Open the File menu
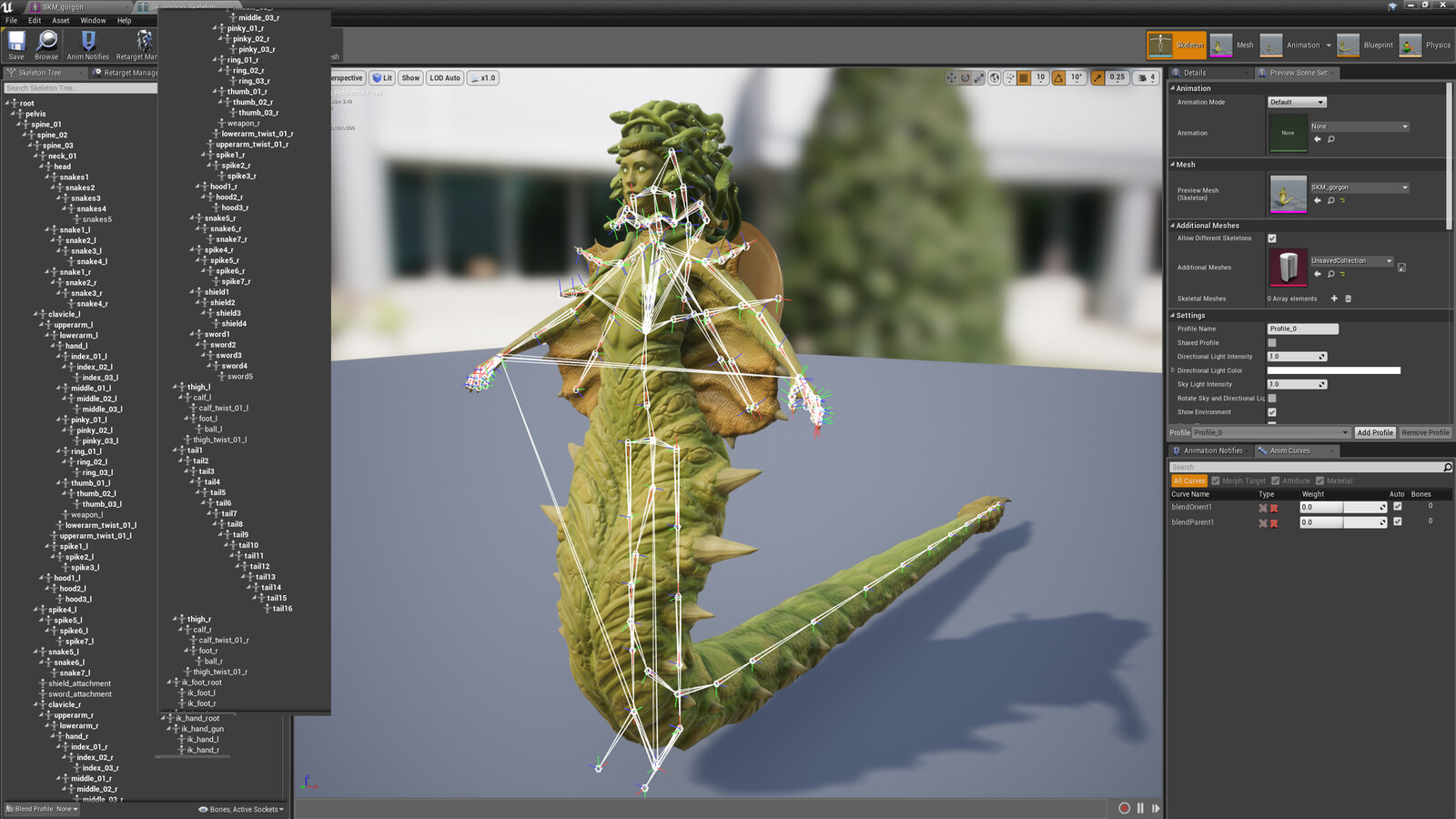This screenshot has width=1456, height=819. click(11, 20)
